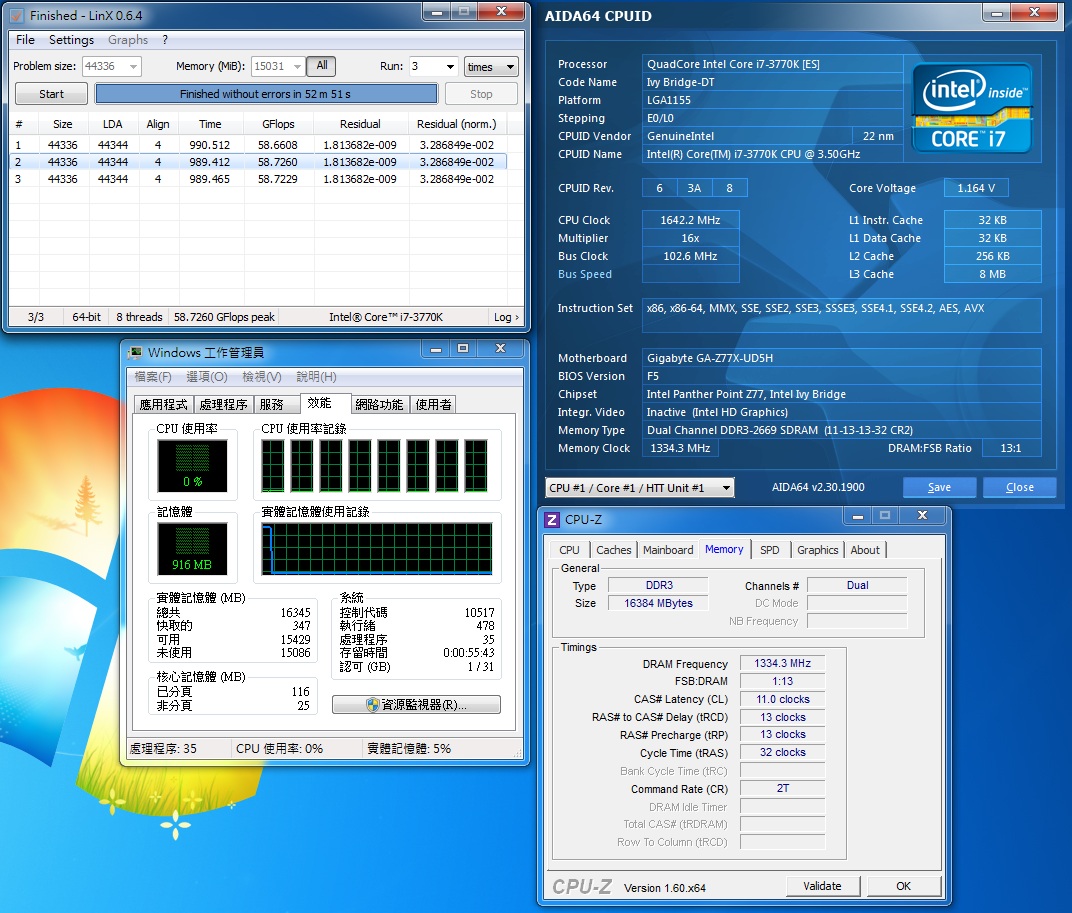Screen dimensions: 1072x913
Task: Click the OK button in CPU-Z
Action: pyautogui.click(x=903, y=886)
